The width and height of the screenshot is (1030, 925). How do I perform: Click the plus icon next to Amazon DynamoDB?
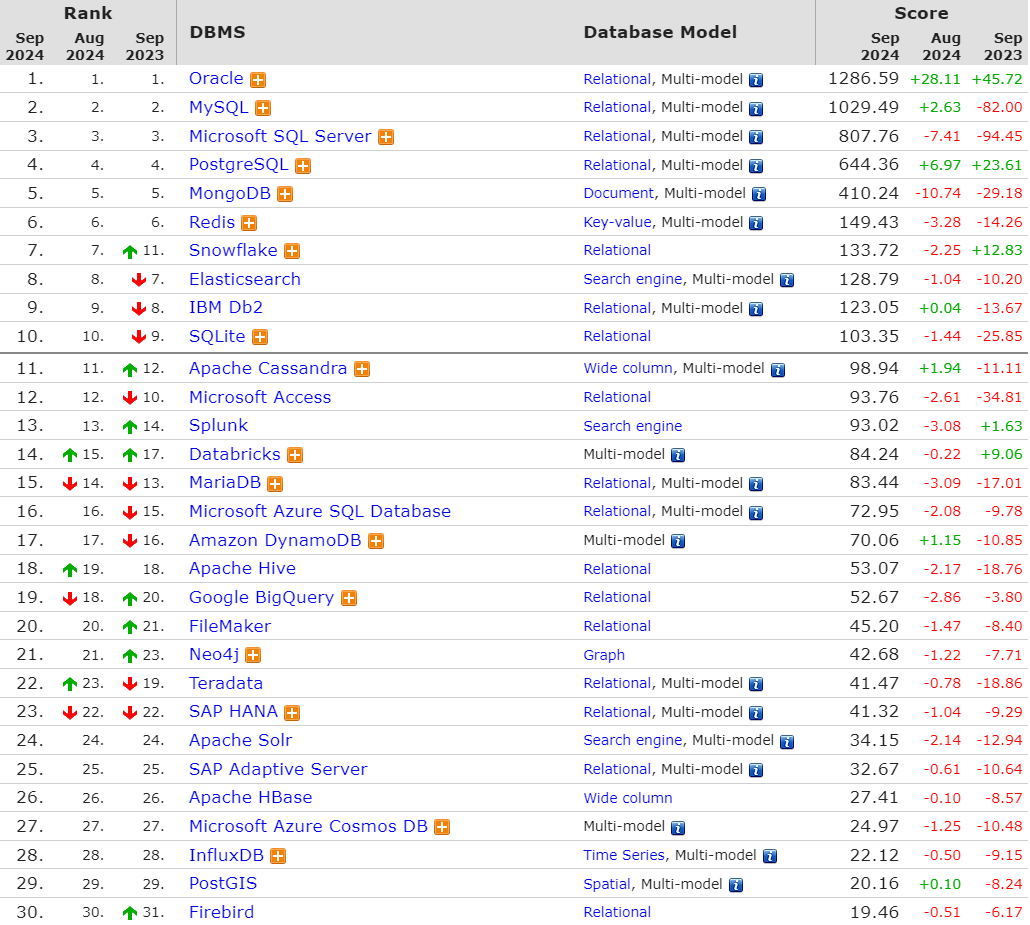pyautogui.click(x=376, y=541)
